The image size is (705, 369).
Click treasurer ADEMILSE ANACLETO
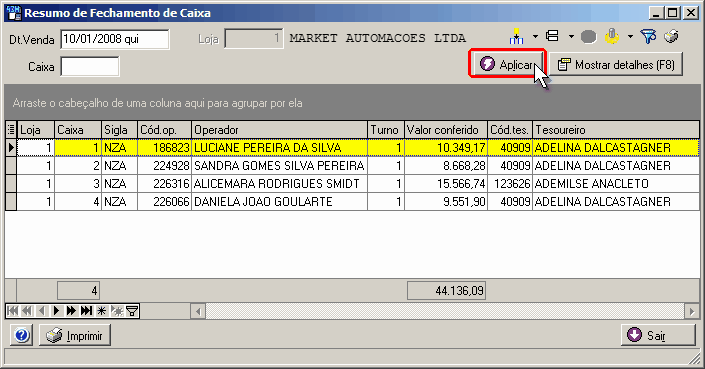[616, 183]
